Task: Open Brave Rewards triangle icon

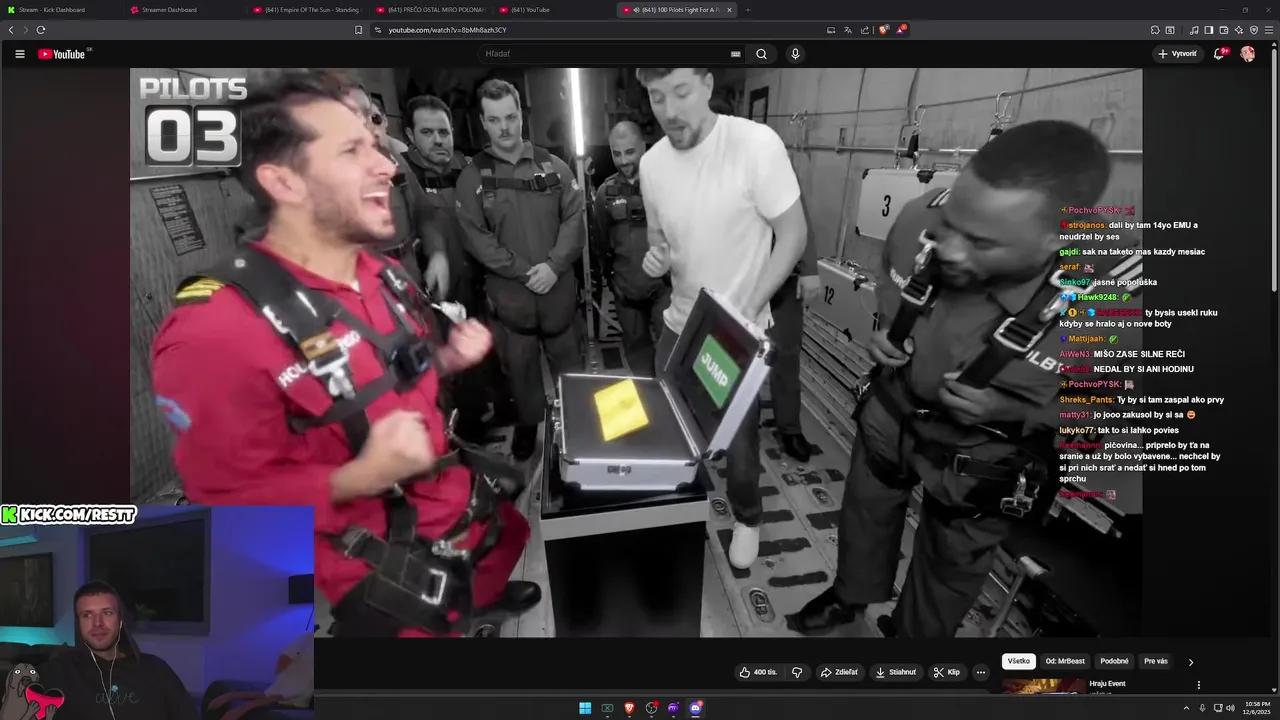Action: pos(900,30)
